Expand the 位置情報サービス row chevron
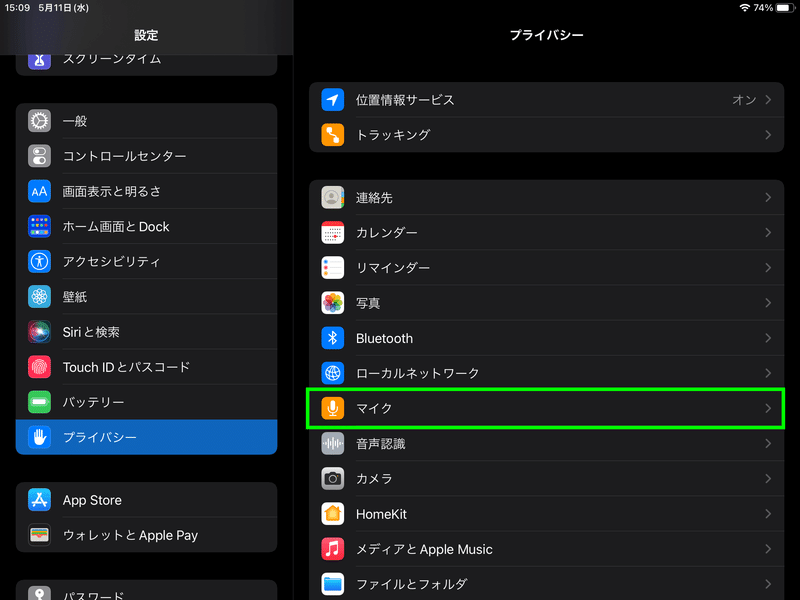The height and width of the screenshot is (600, 800). (x=768, y=99)
